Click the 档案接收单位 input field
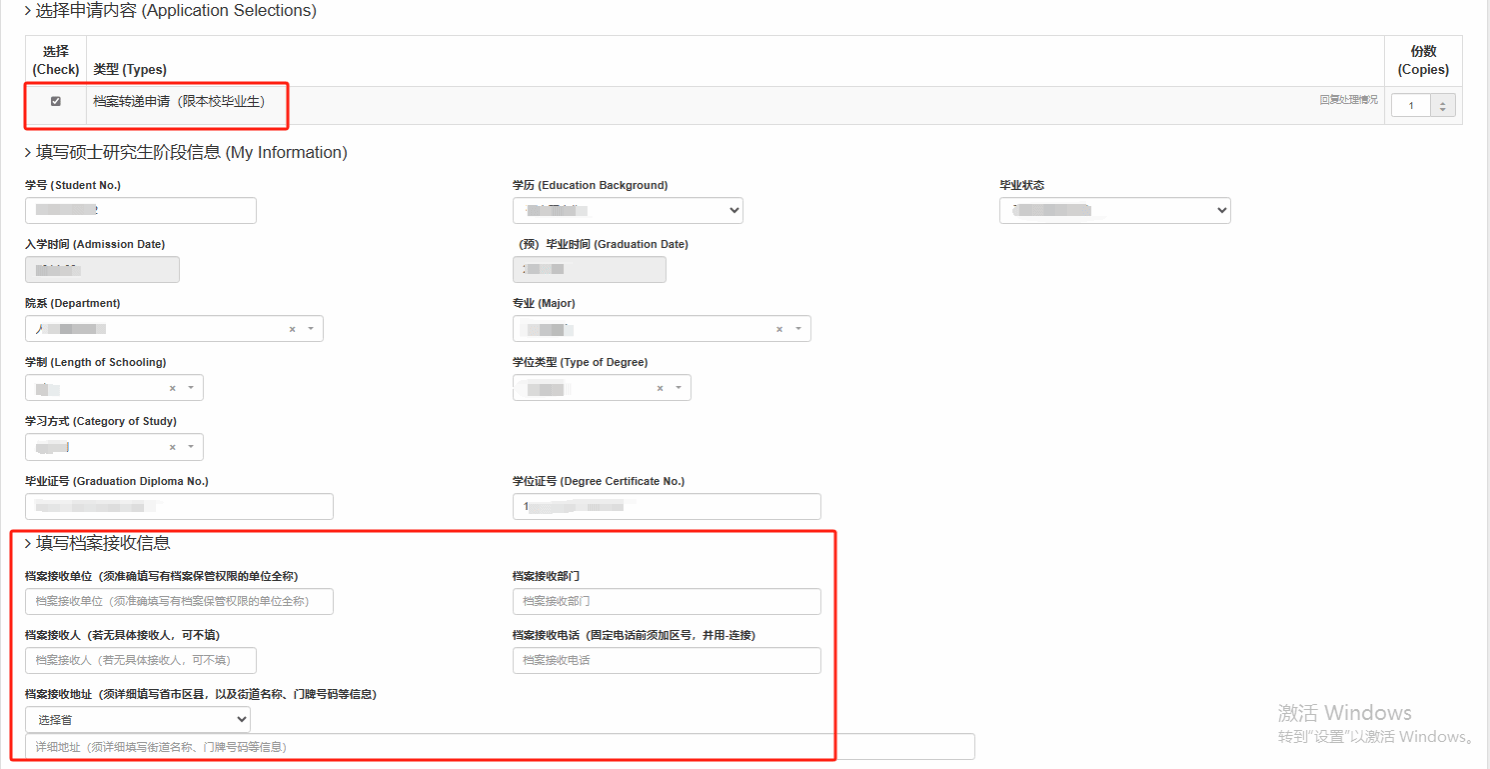This screenshot has width=1490, height=769. pos(179,601)
